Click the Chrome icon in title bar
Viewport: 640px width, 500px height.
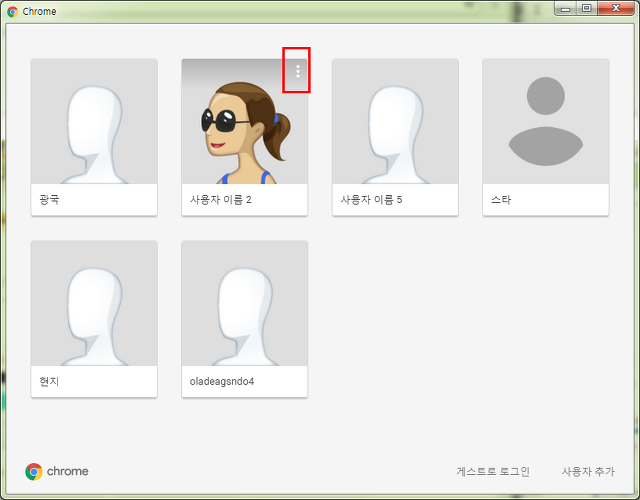[13, 11]
